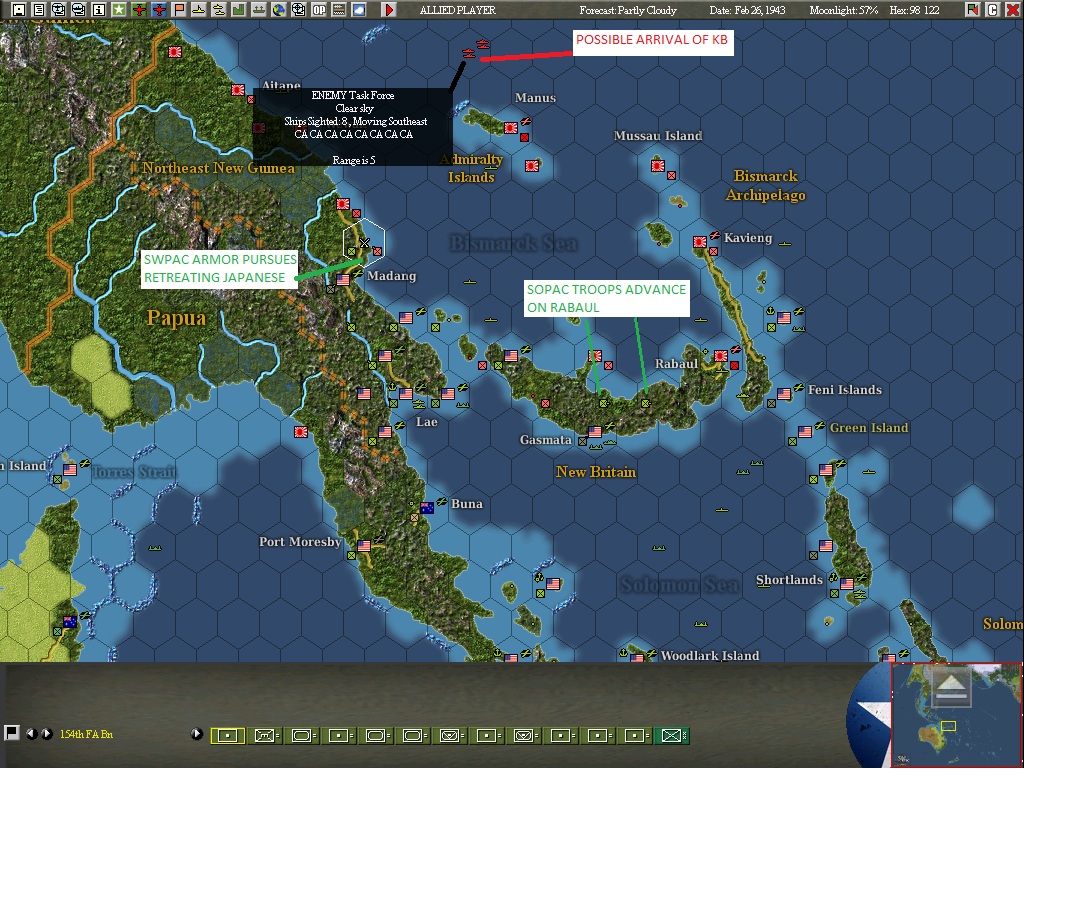1083x898 pixels.
Task: Click the red plane on green background icon
Action: pyautogui.click(x=139, y=10)
